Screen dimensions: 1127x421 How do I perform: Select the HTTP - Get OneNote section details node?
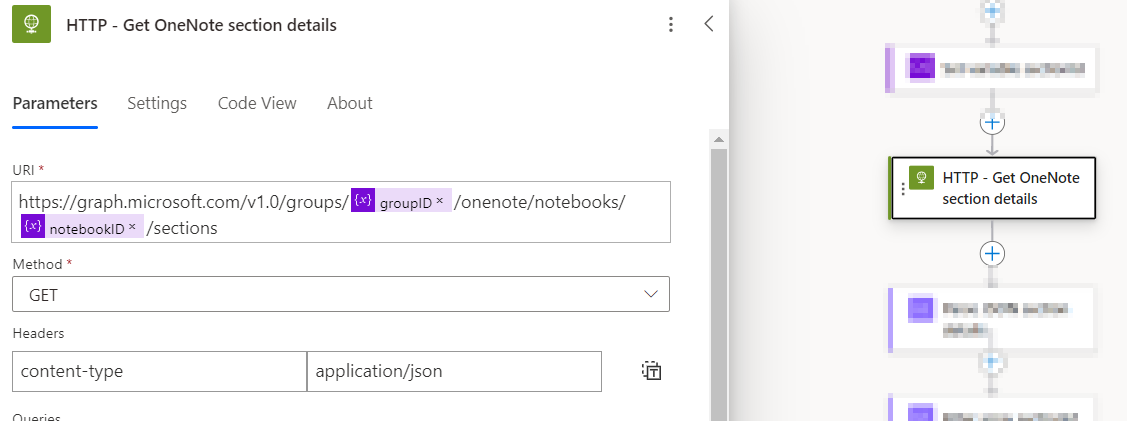[x=992, y=188]
